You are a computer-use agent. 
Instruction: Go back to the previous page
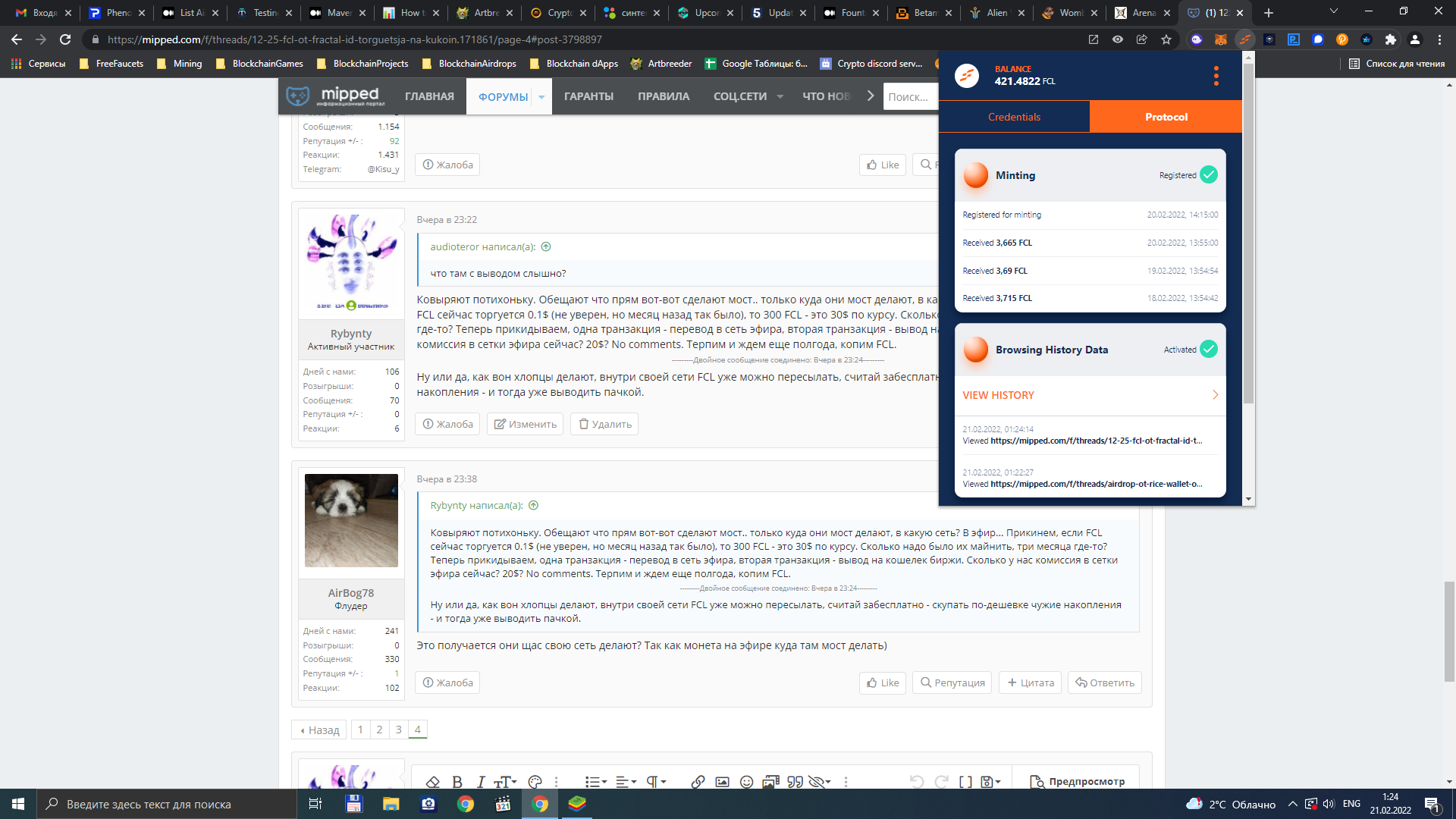point(17,39)
